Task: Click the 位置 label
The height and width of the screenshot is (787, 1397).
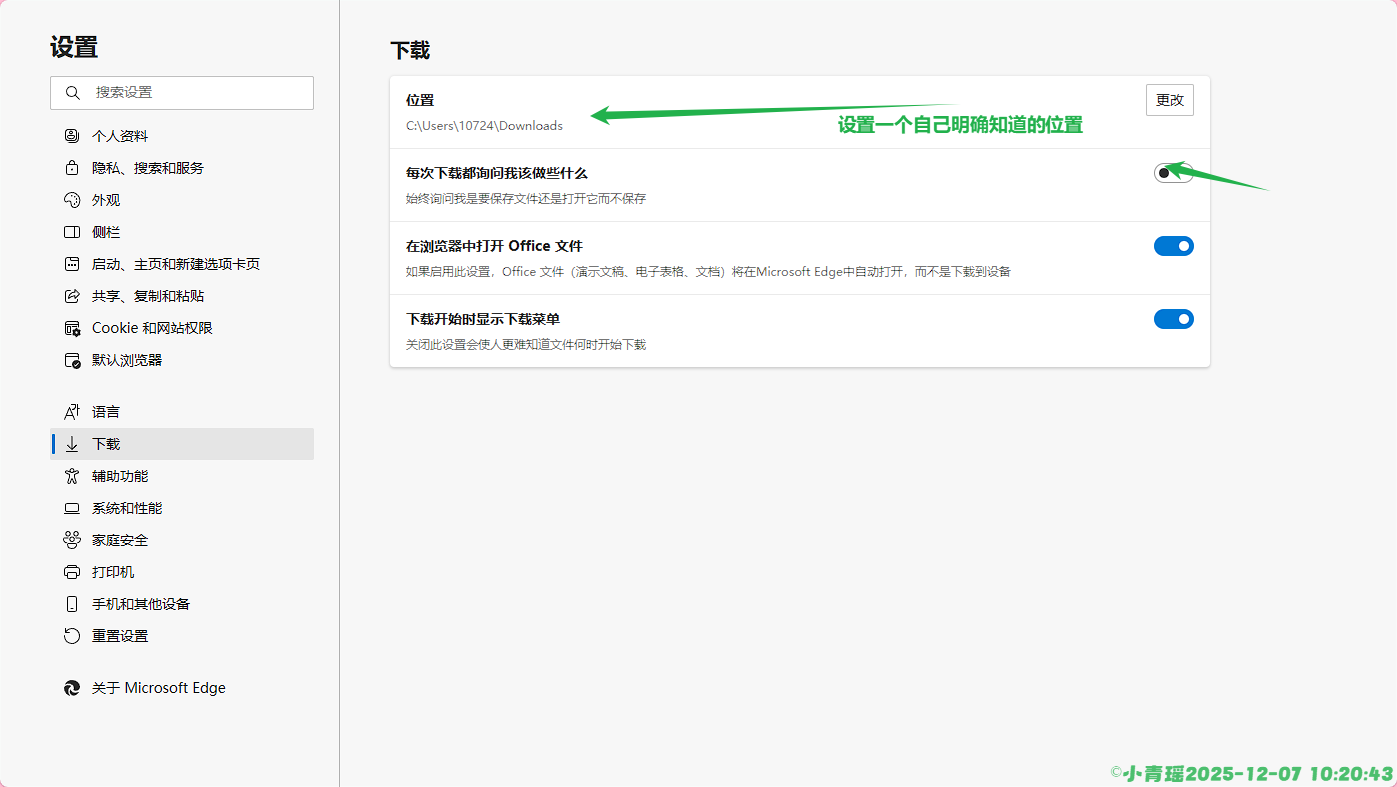Action: [x=420, y=100]
